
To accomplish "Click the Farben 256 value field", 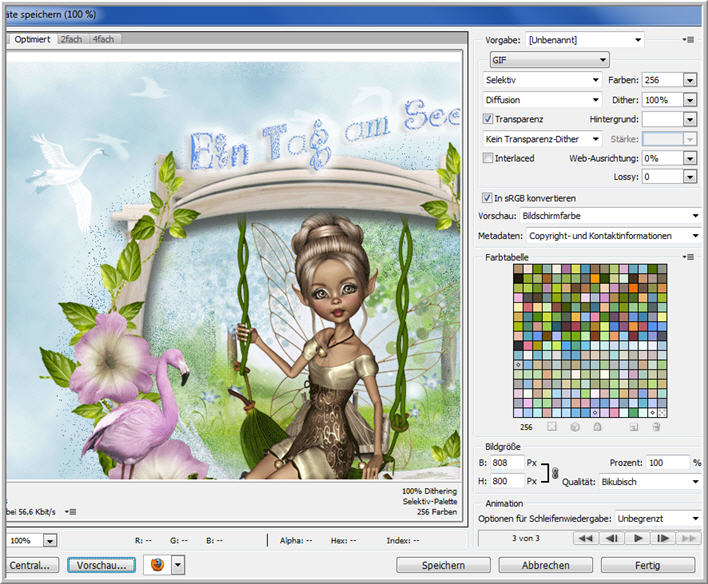I will [662, 80].
